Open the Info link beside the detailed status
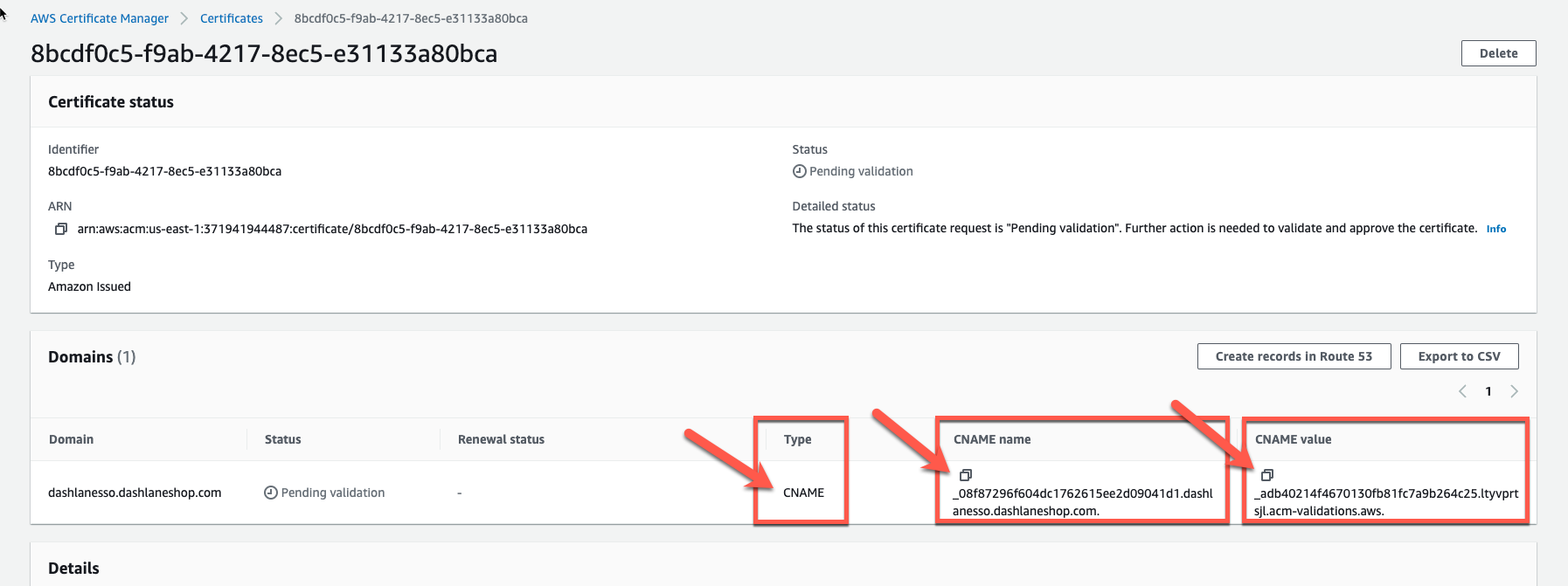 coord(1496,229)
